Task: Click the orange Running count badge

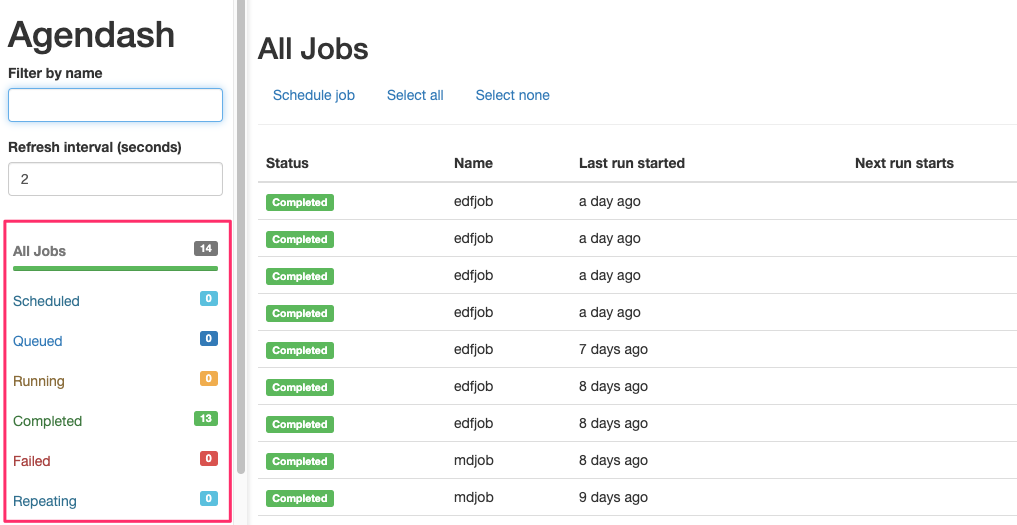Action: tap(208, 378)
